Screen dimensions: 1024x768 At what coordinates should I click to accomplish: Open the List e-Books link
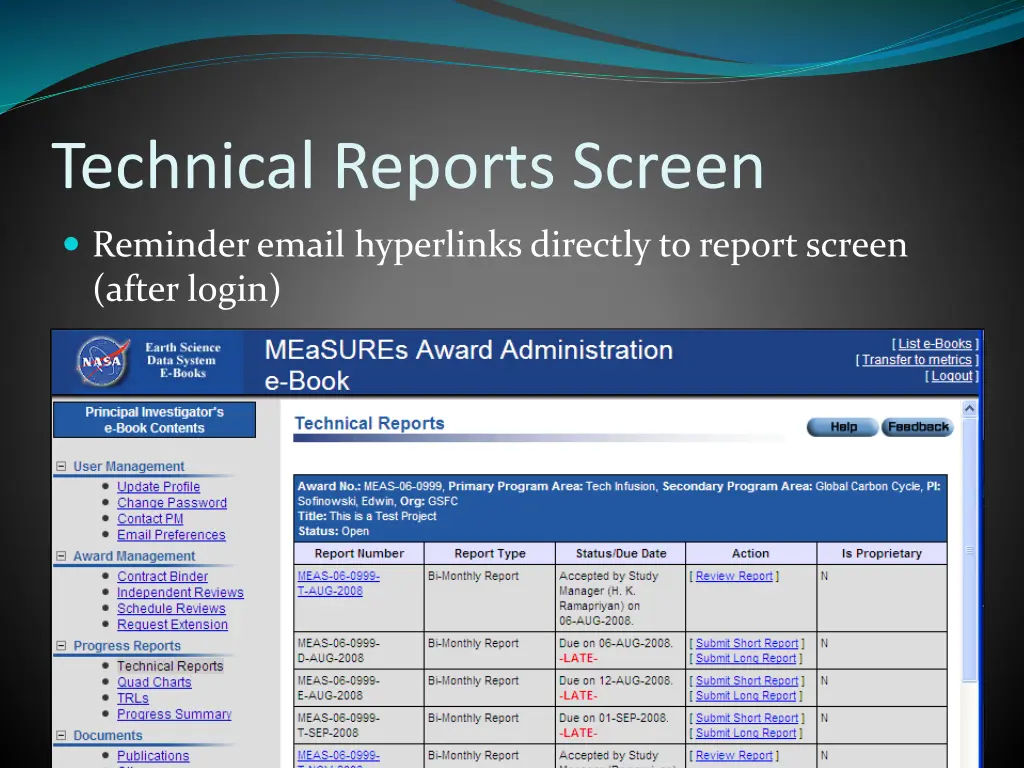(x=934, y=344)
